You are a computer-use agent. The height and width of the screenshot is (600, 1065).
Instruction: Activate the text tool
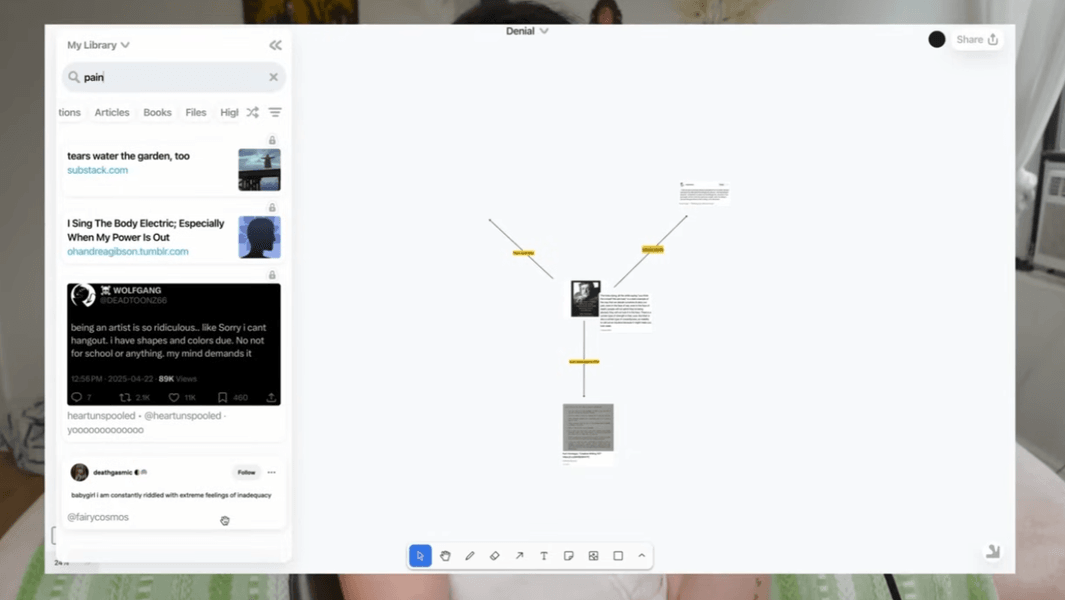point(544,556)
